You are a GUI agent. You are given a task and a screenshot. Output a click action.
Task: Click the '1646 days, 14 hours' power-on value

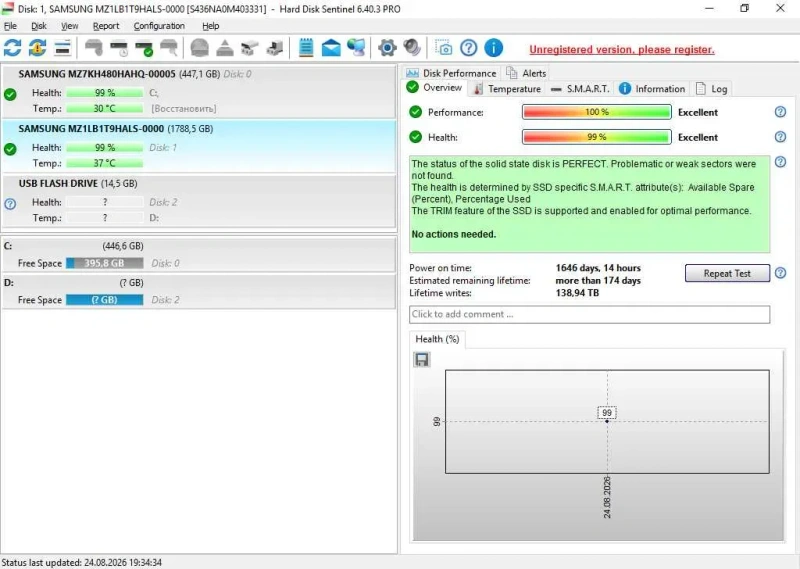click(x=598, y=268)
